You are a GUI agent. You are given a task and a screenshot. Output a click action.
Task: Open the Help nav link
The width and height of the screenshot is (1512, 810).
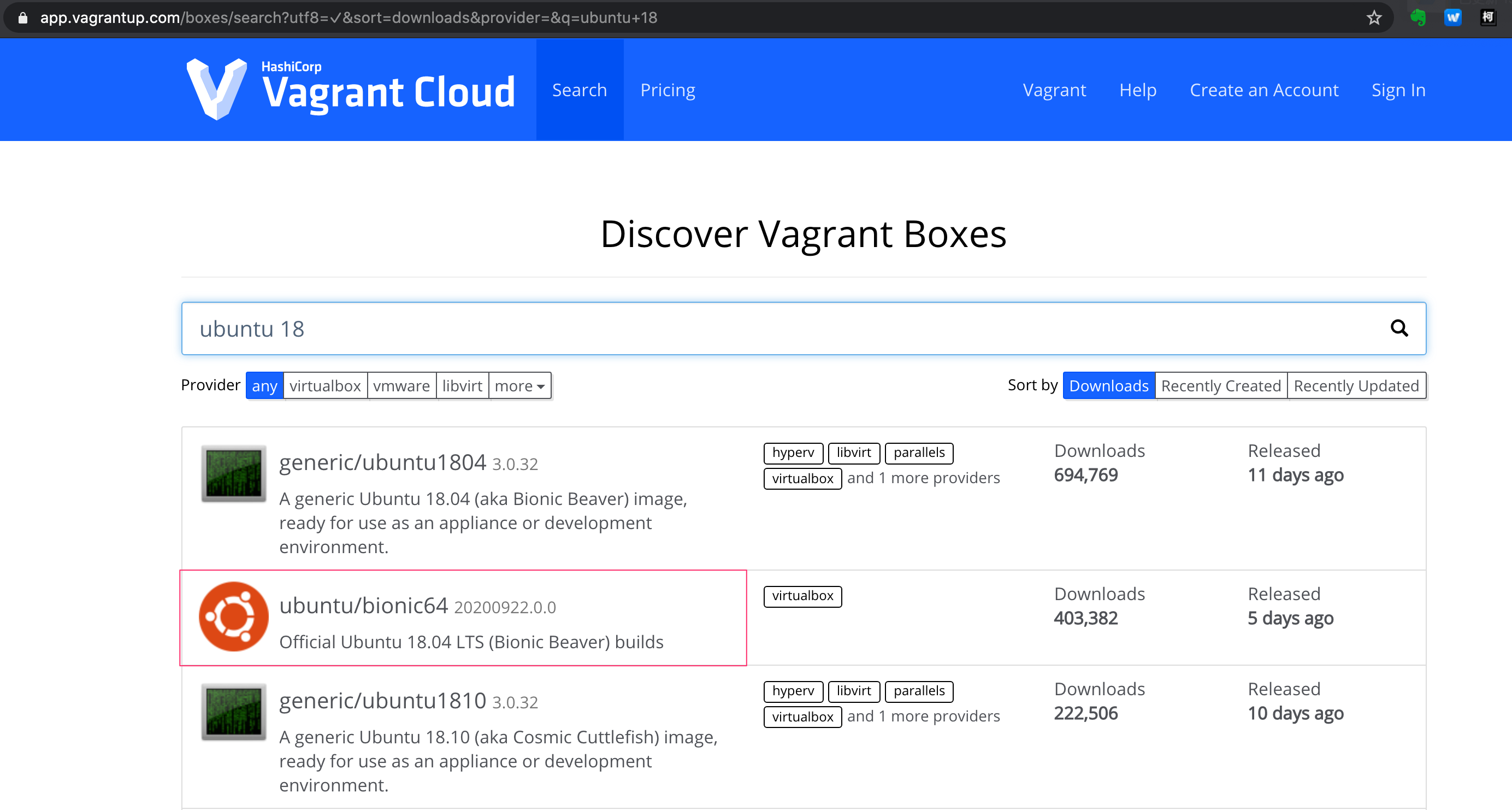1137,90
